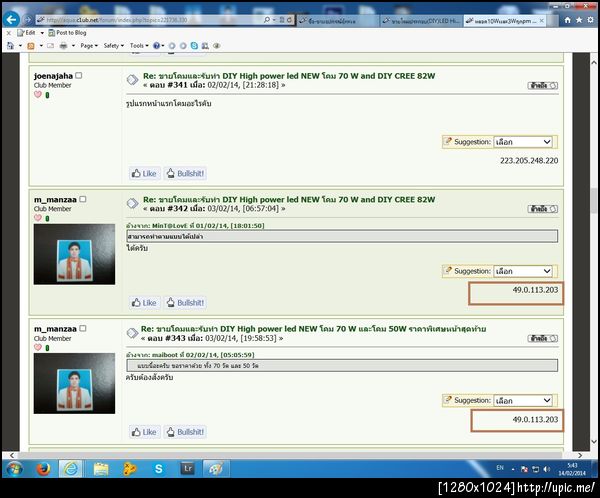Launch Firefox from the taskbar
Image resolution: width=600 pixels, height=498 pixels.
click(x=43, y=469)
